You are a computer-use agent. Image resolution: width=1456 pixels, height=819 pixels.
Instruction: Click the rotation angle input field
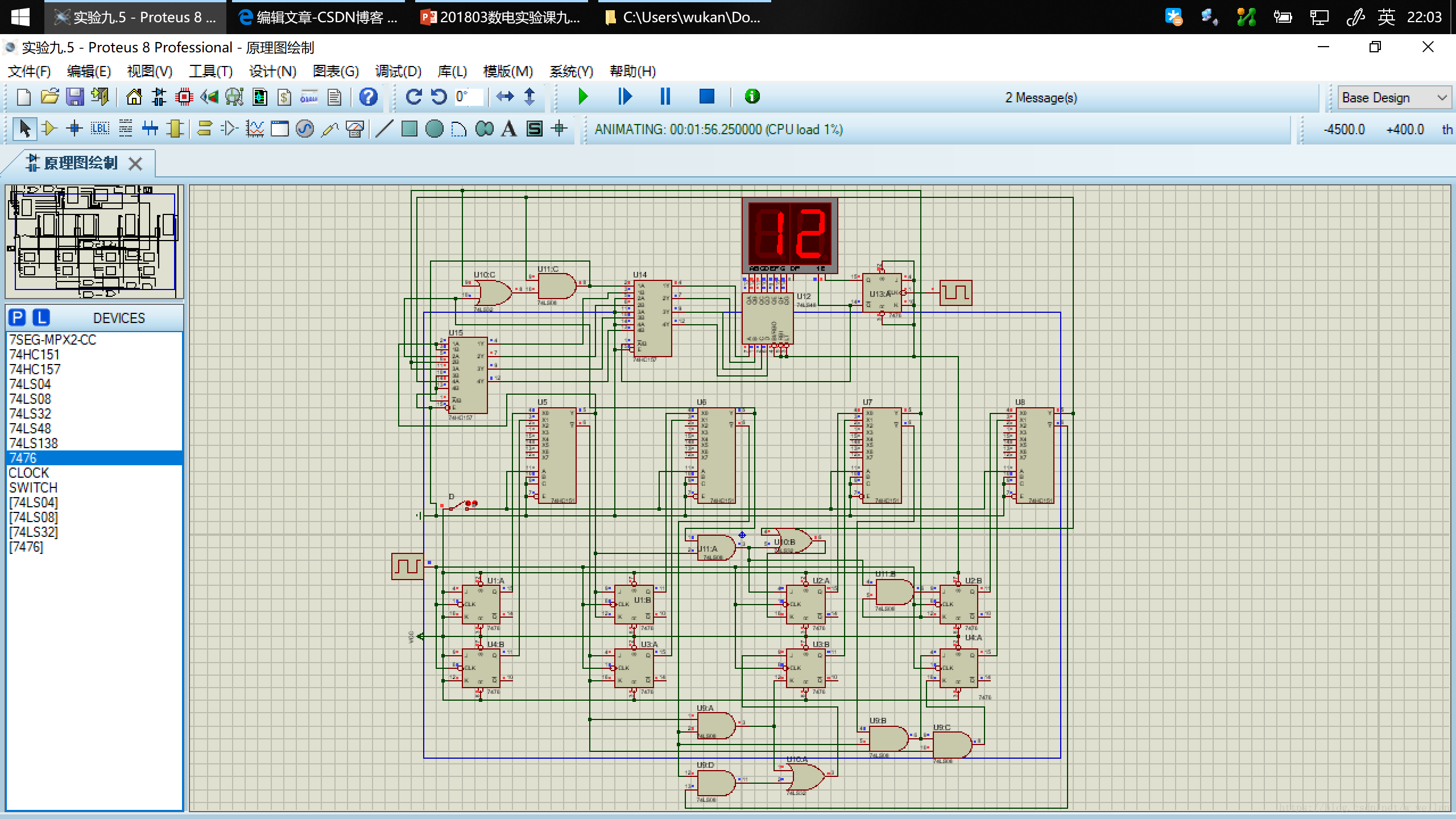tap(469, 97)
